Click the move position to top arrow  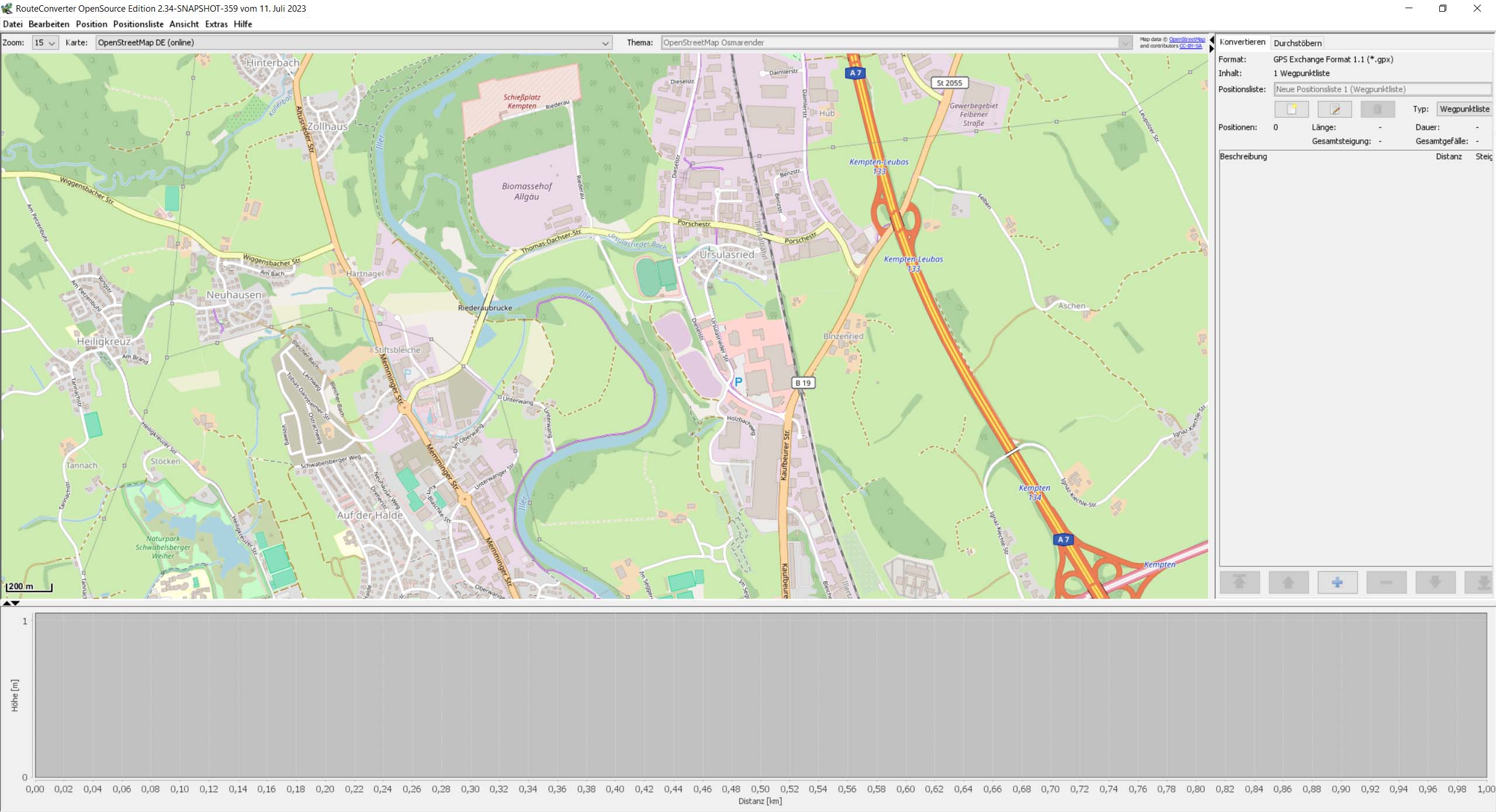(x=1239, y=582)
